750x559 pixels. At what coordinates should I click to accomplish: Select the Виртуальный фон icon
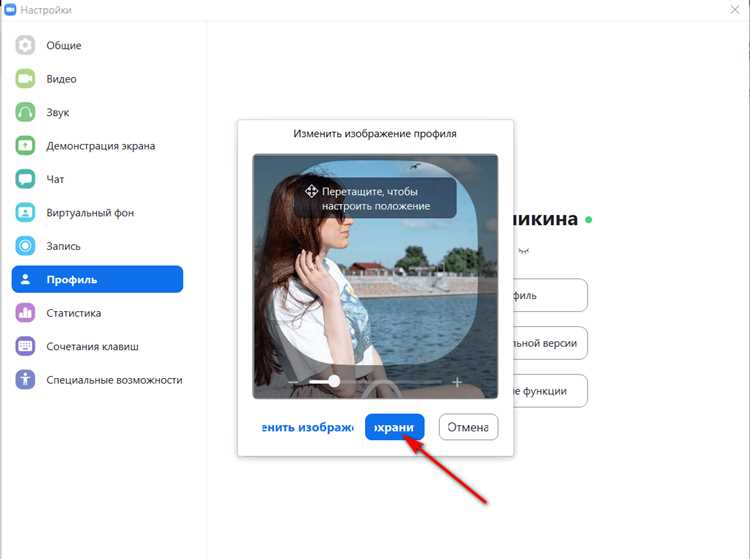25,213
